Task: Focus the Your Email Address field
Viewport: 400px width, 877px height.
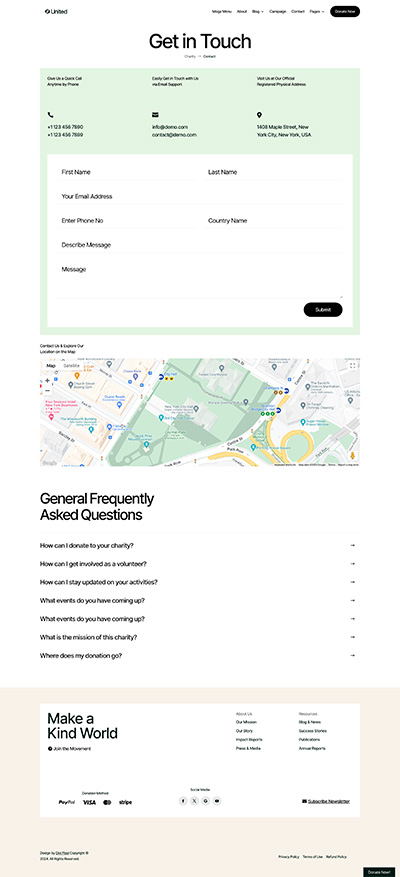Action: (200, 196)
